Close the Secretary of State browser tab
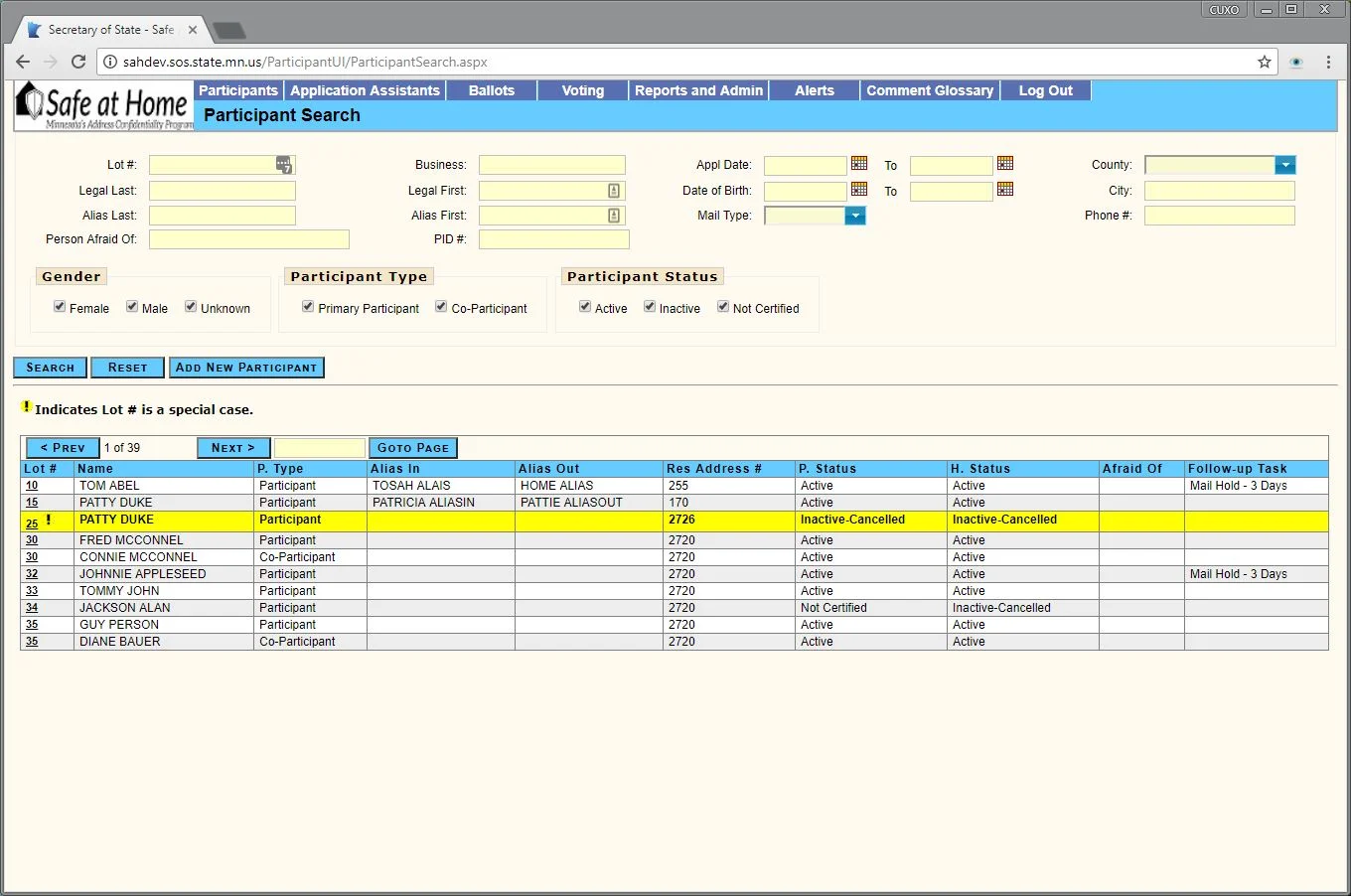Image resolution: width=1351 pixels, height=896 pixels. 193,30
